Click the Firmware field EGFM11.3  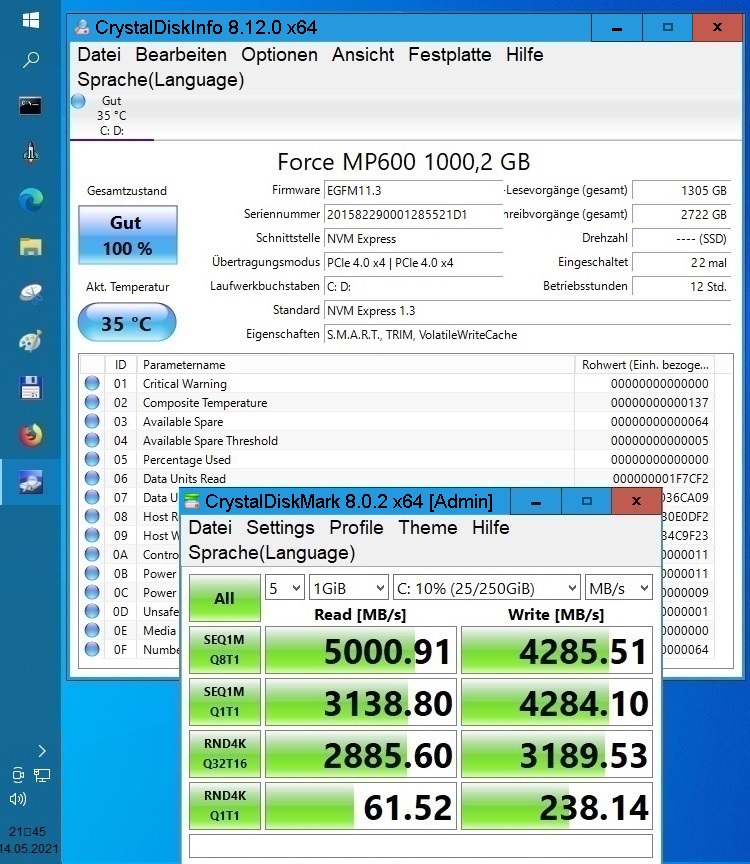coord(413,191)
